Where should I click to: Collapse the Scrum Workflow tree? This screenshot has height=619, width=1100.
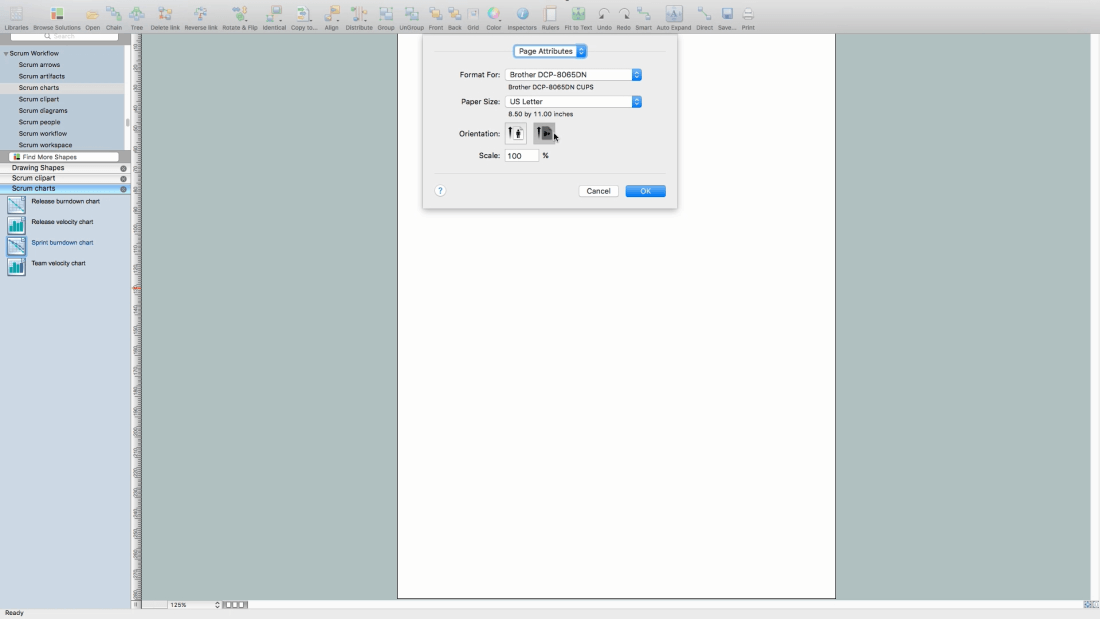pos(6,54)
